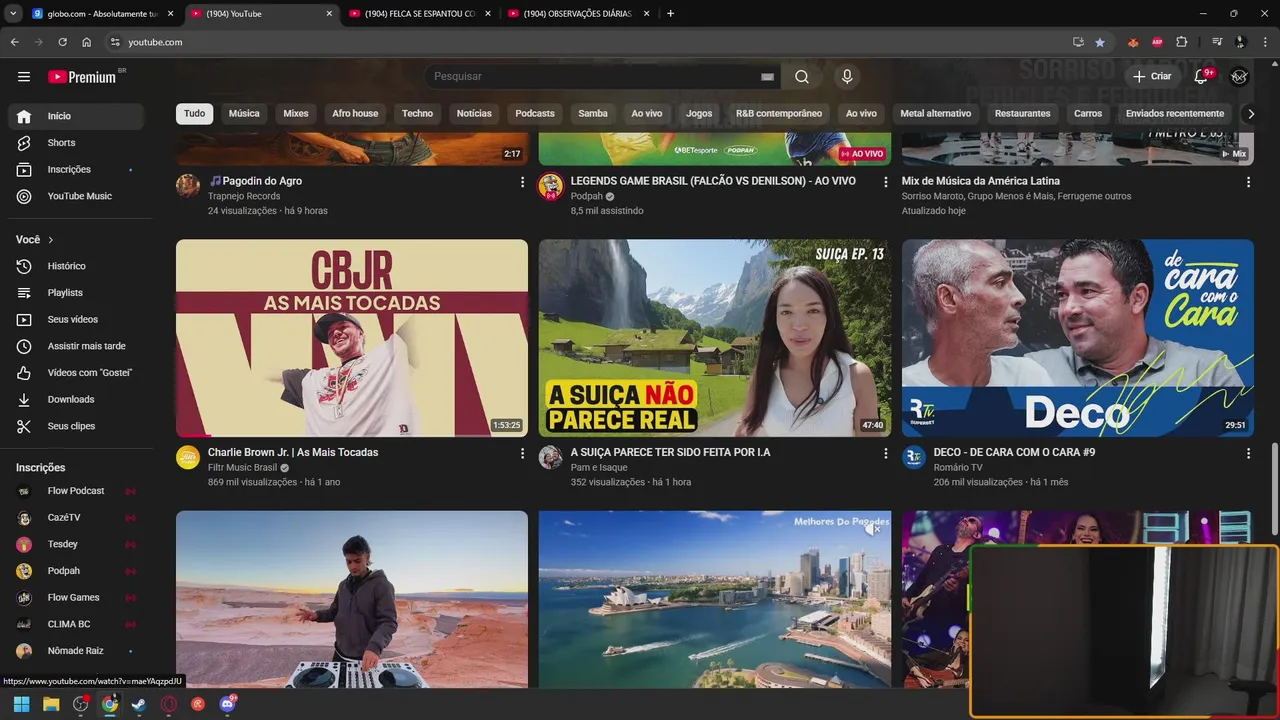The width and height of the screenshot is (1280, 720).
Task: Open CLIMA BC channel subscription
Action: pos(76,624)
